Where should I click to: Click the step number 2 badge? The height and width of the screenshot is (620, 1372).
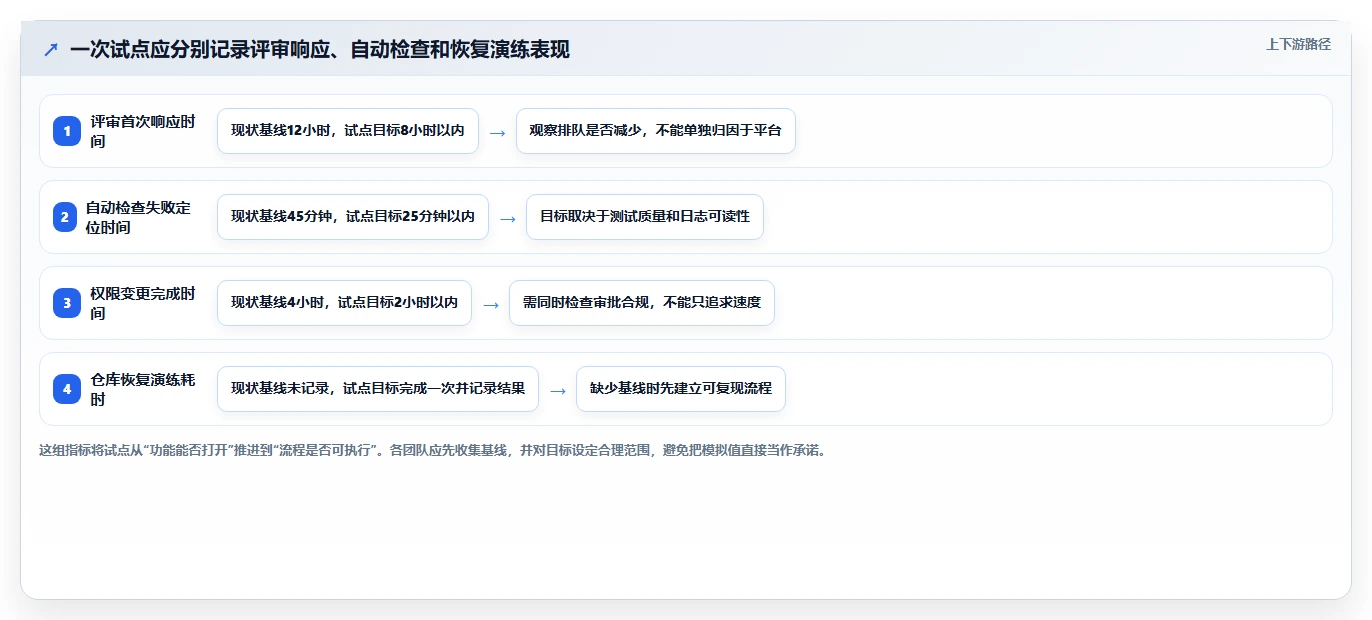tap(65, 217)
